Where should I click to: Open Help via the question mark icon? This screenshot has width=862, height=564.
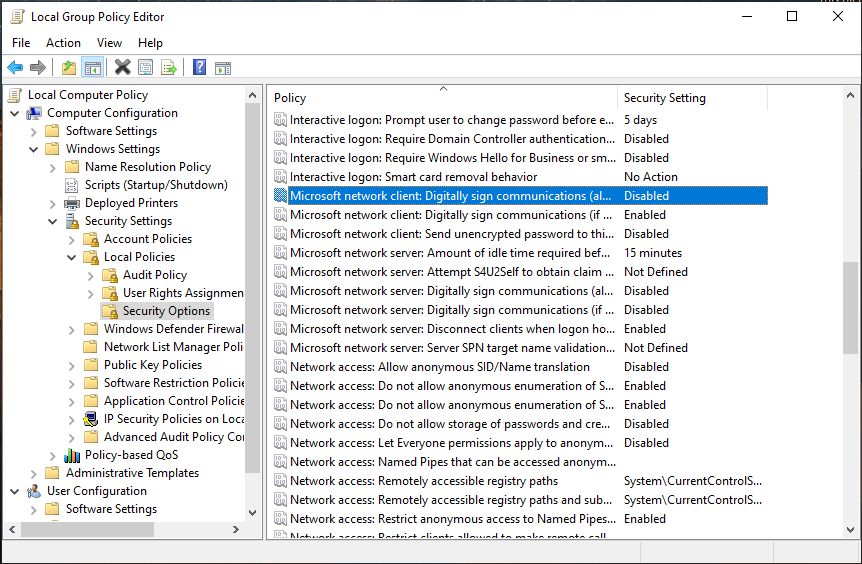point(199,68)
